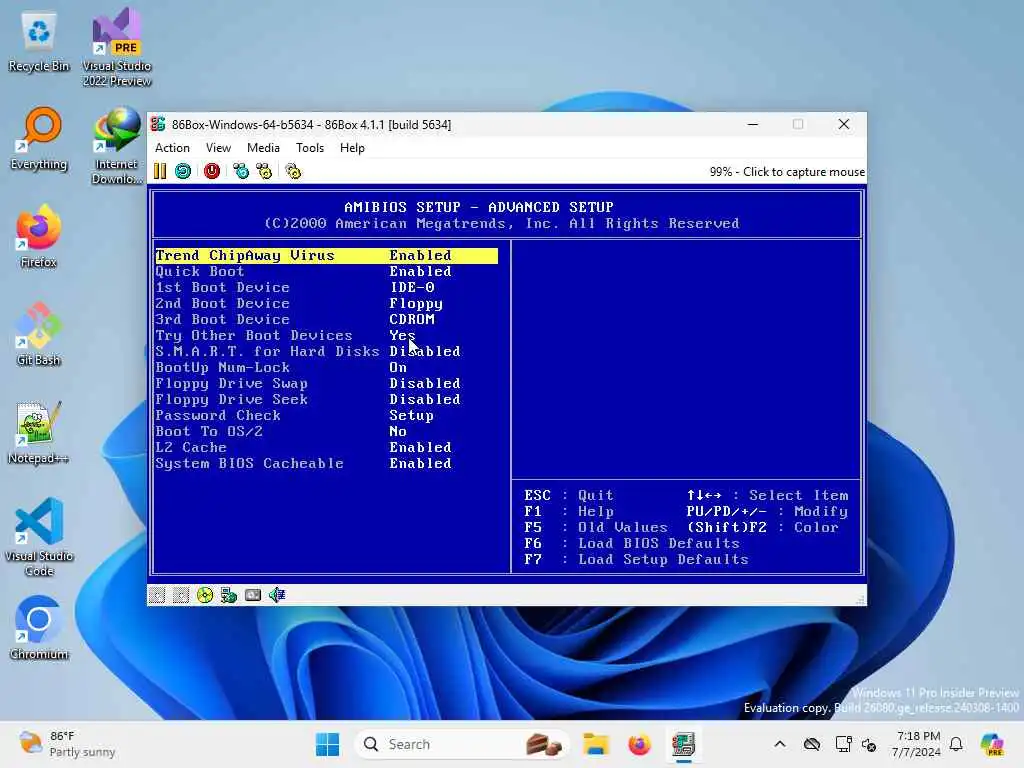
Task: Click the network icon in 86Box status bar
Action: click(229, 595)
